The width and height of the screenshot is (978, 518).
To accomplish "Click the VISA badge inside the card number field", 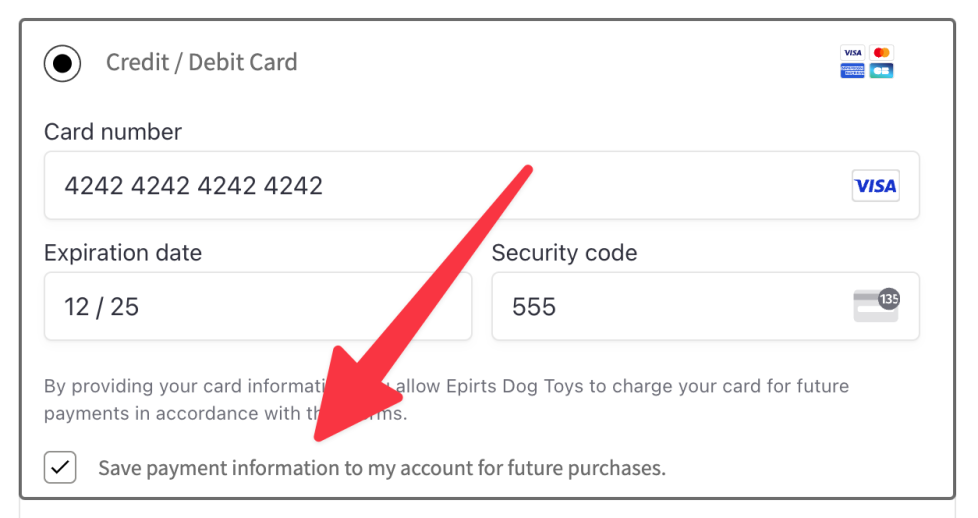I will (x=875, y=186).
